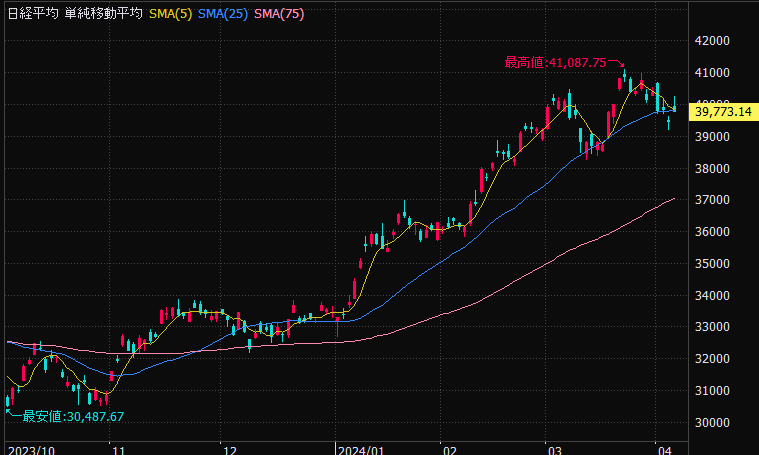Click the 39000 price axis label

click(712, 136)
